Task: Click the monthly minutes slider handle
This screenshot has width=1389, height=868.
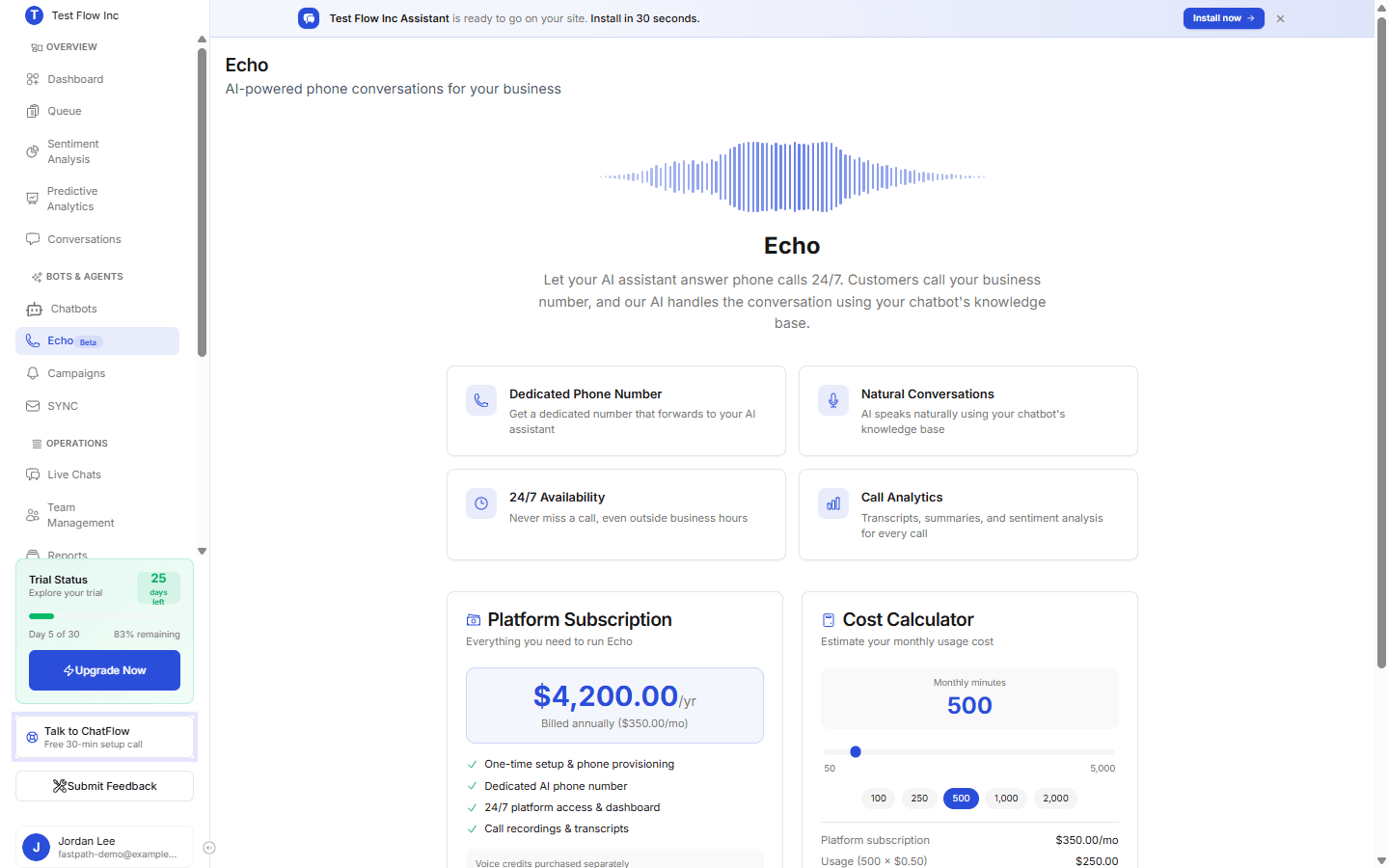Action: [x=856, y=751]
